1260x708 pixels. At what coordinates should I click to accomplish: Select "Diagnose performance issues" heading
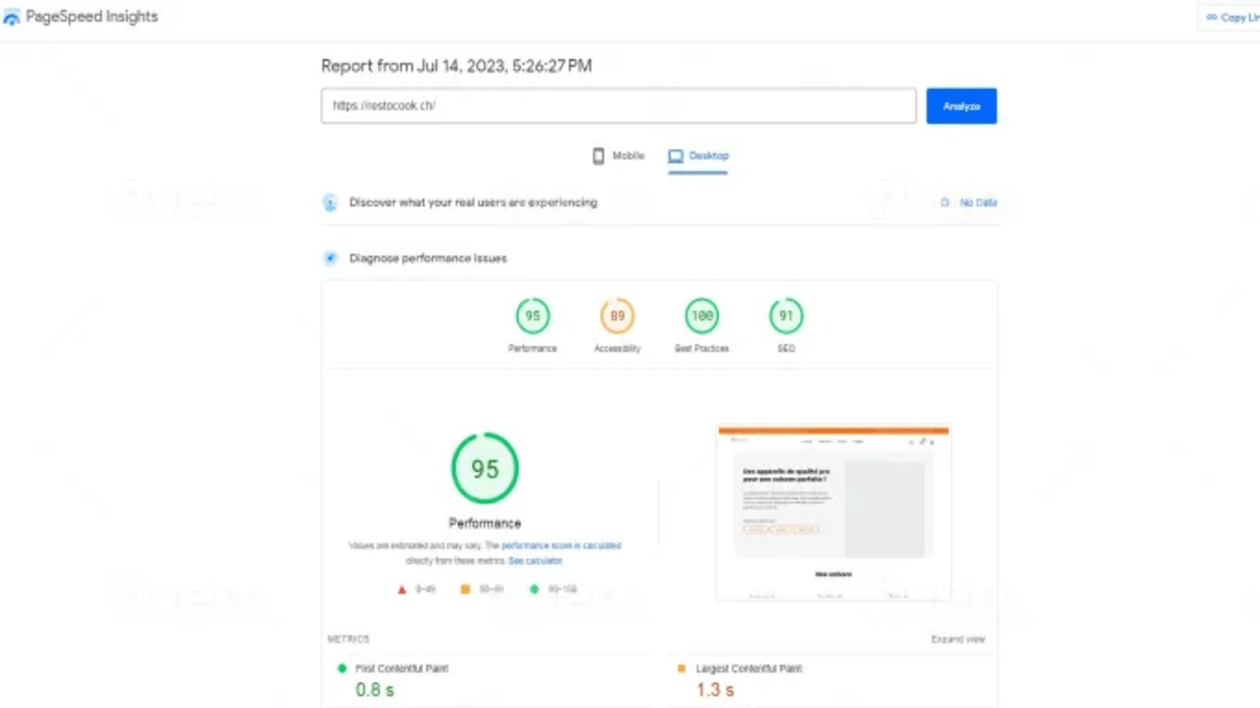pyautogui.click(x=428, y=258)
